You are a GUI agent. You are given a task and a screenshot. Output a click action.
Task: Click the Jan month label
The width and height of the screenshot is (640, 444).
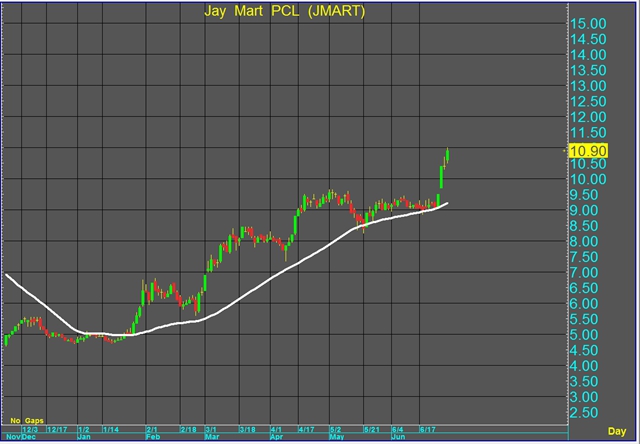coord(84,437)
